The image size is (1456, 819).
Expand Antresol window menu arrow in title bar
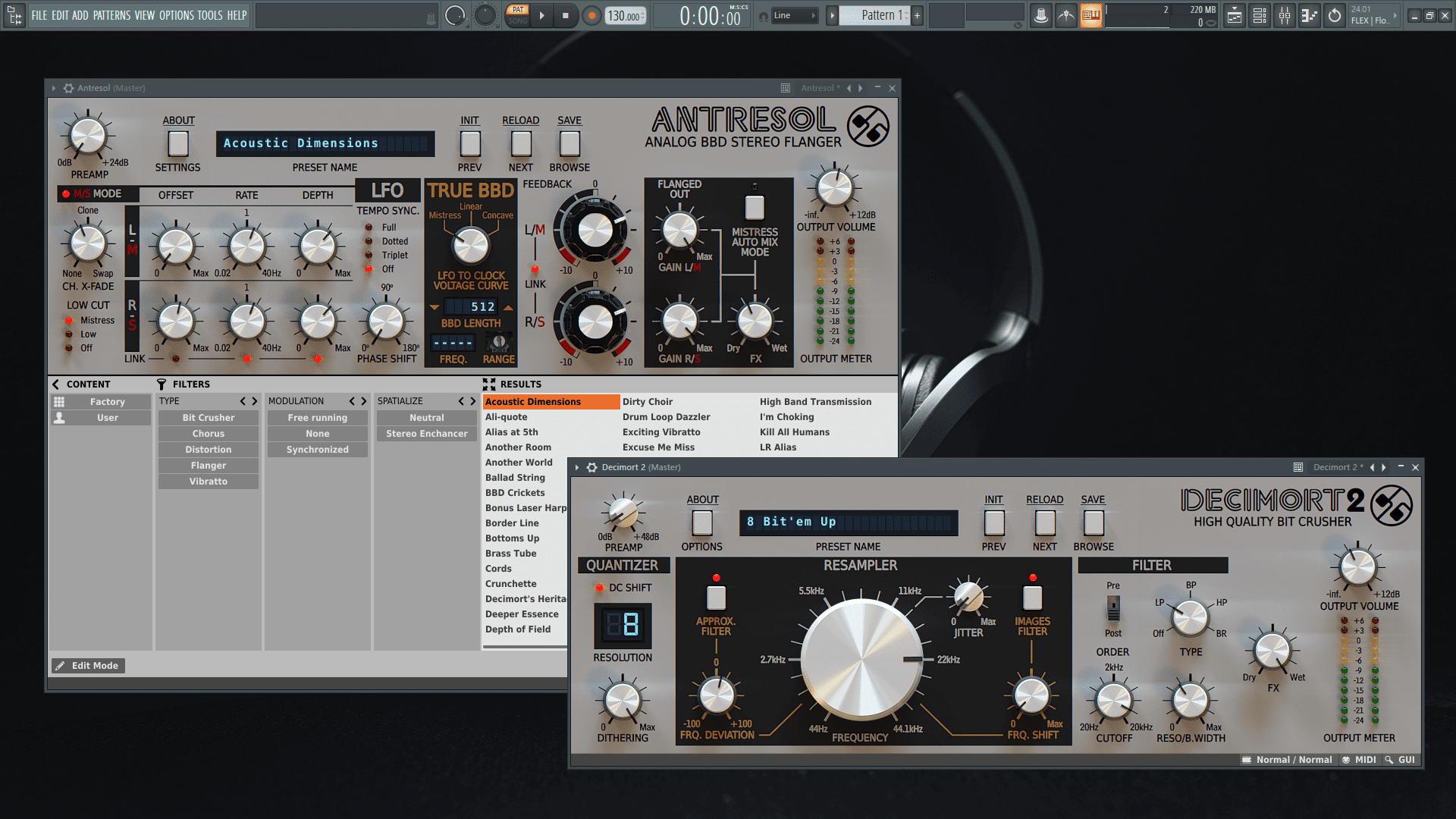pyautogui.click(x=54, y=88)
